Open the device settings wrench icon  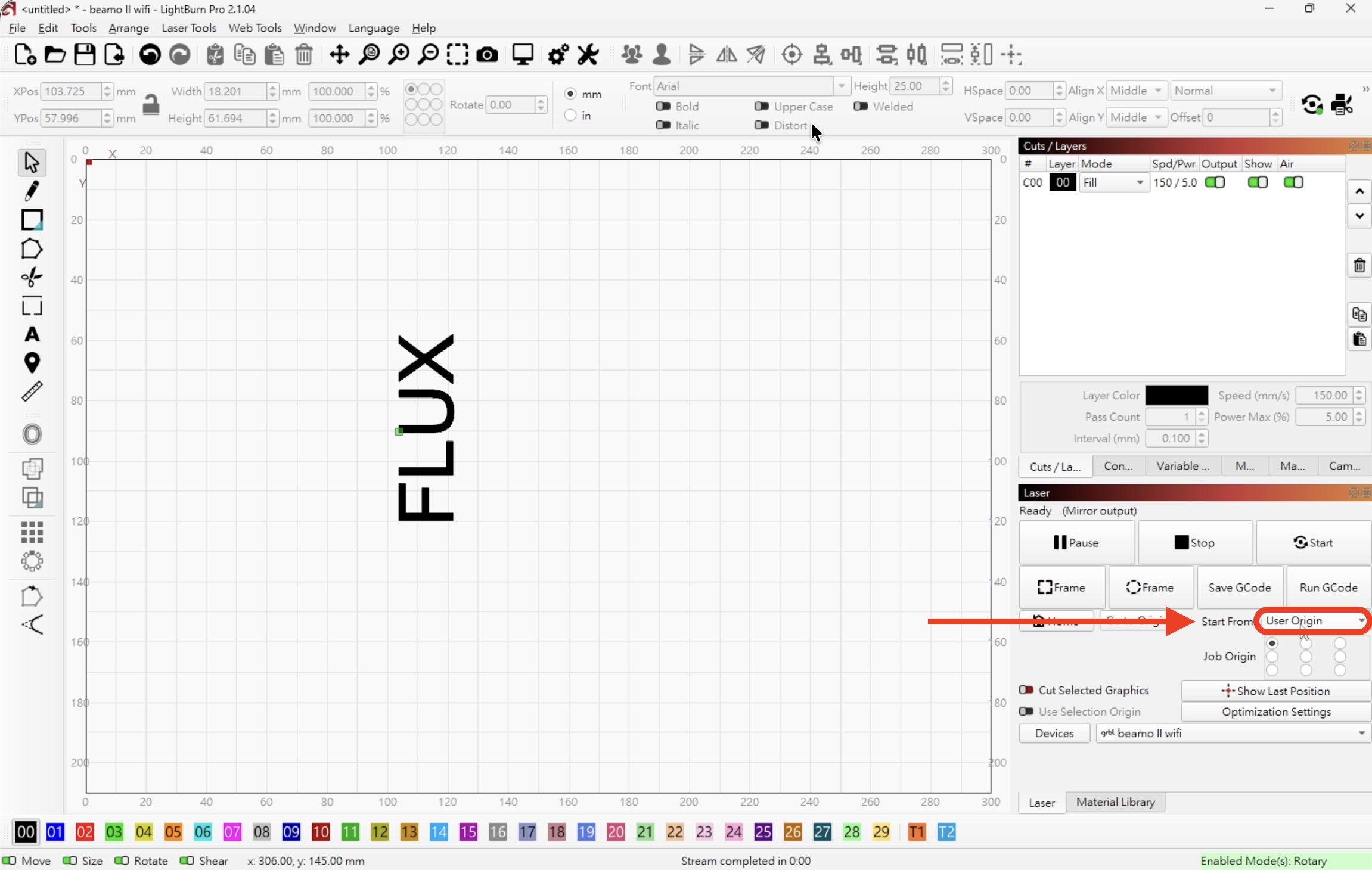point(588,55)
